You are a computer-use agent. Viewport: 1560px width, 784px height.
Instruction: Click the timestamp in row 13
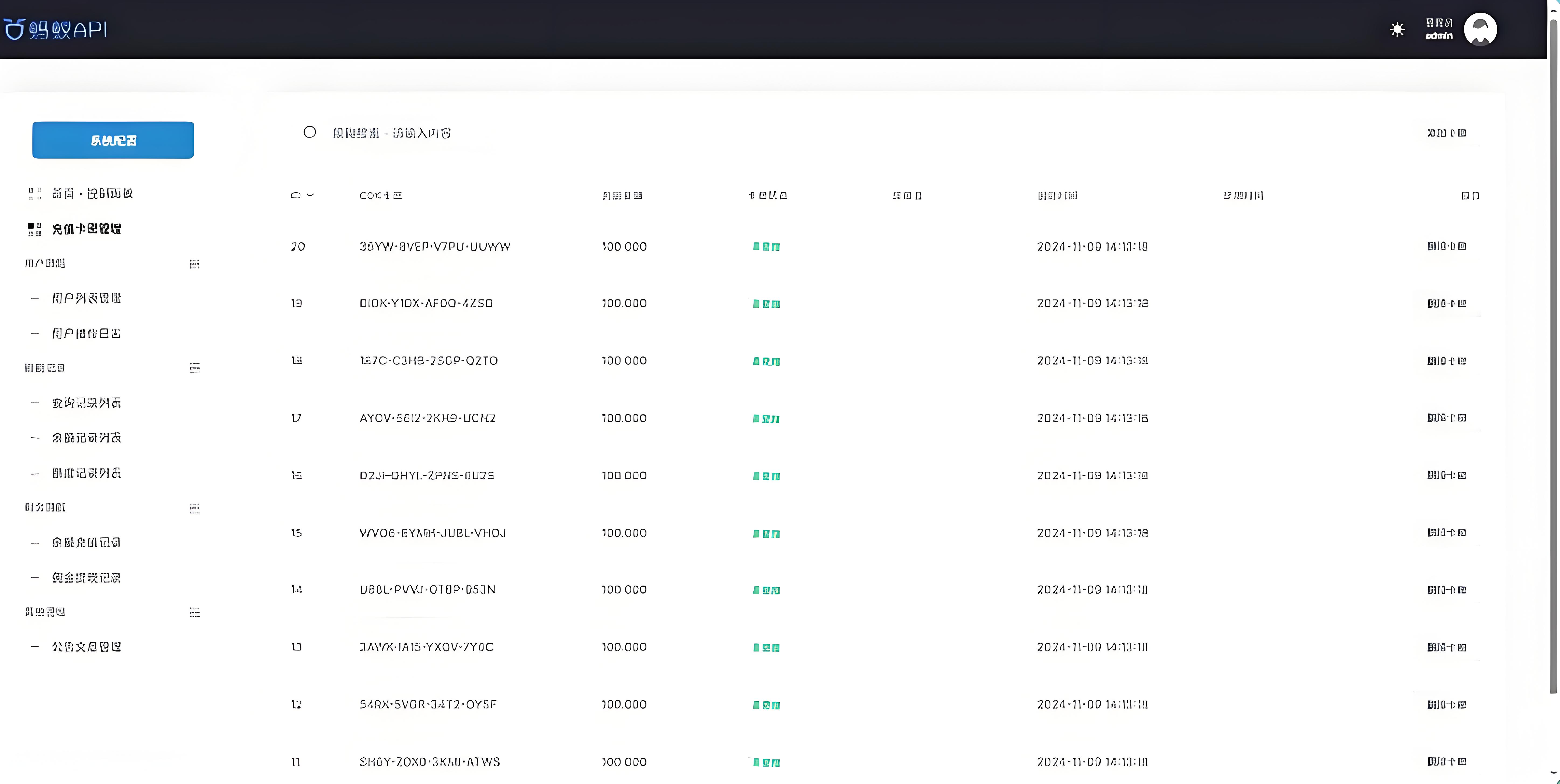(x=1092, y=647)
